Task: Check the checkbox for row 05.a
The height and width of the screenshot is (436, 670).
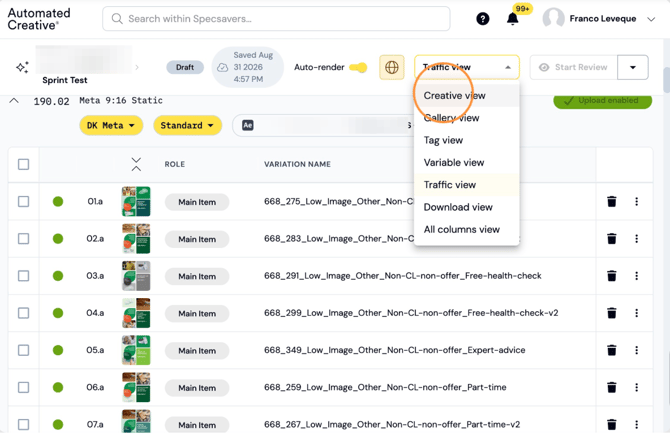Action: (x=24, y=350)
